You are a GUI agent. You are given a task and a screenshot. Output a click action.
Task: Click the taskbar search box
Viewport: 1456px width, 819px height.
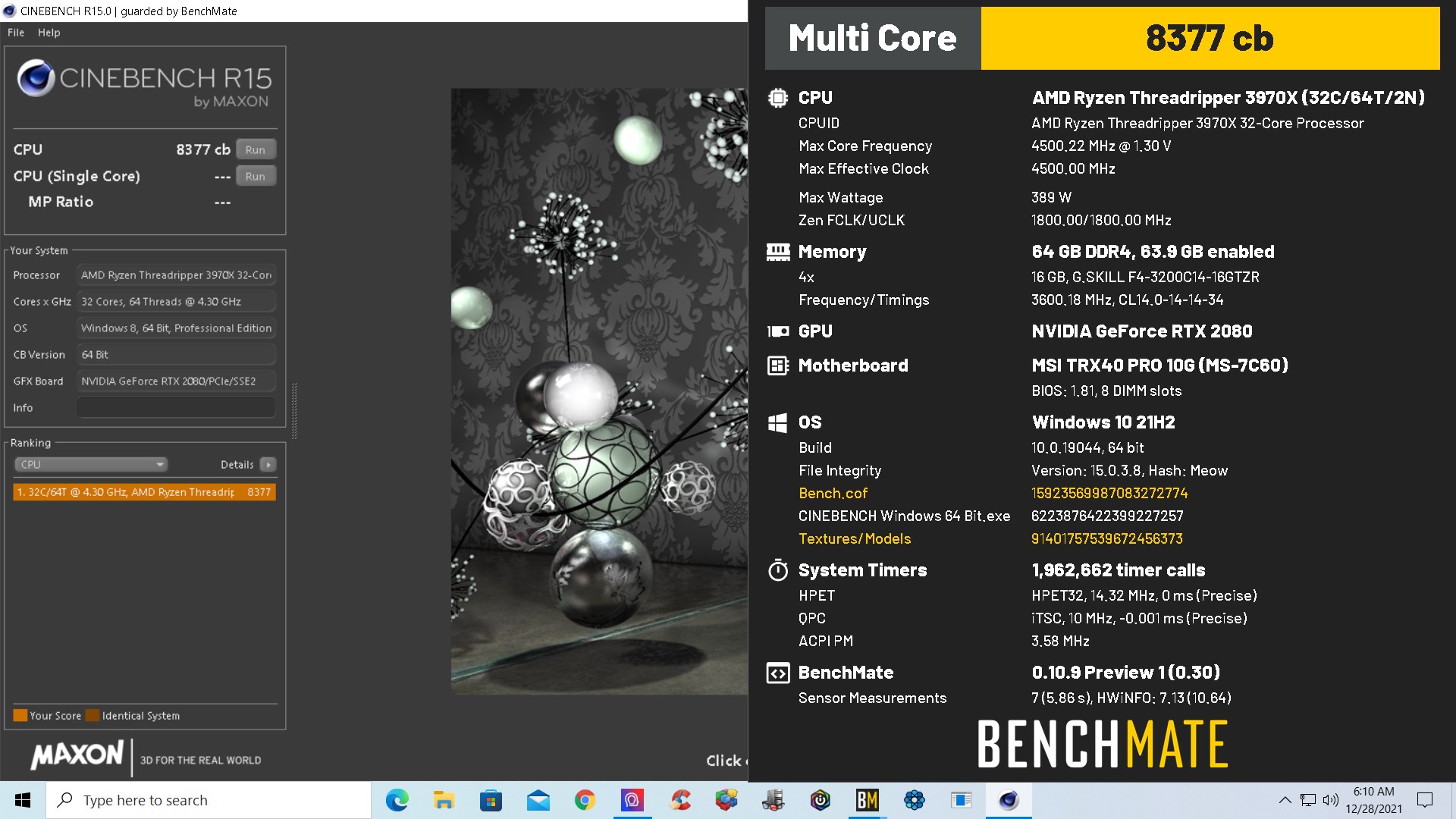(209, 800)
